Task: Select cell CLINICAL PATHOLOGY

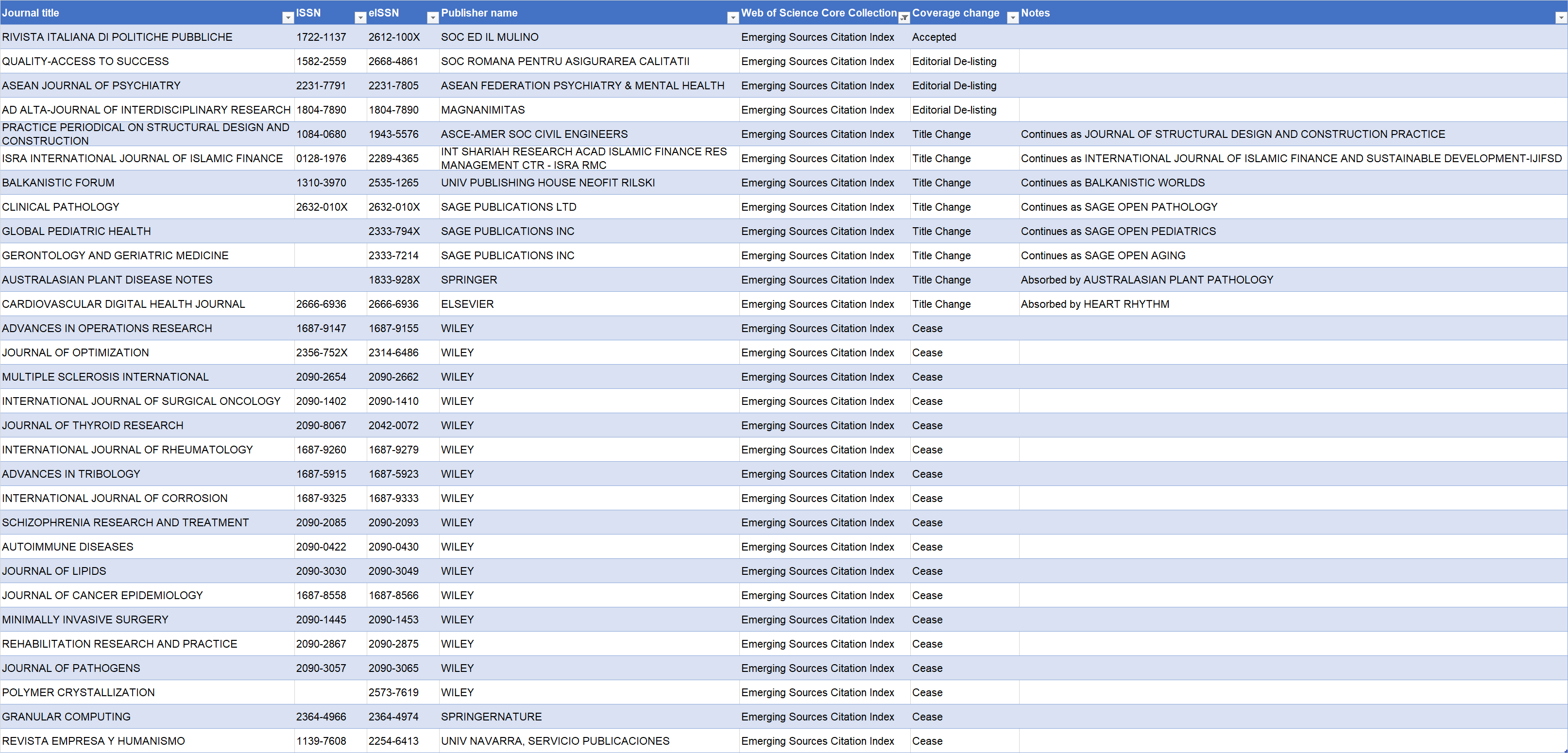Action: (x=147, y=207)
